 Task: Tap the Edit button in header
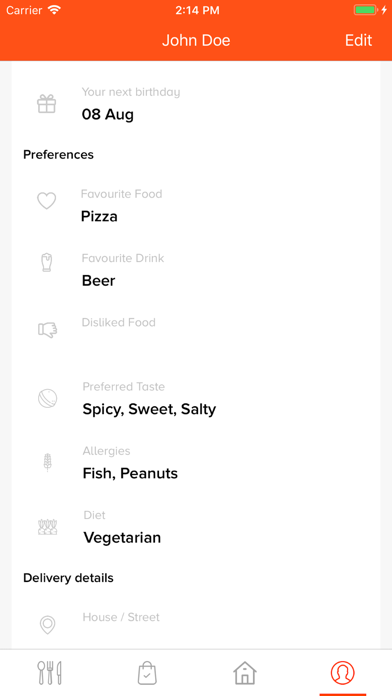(358, 40)
